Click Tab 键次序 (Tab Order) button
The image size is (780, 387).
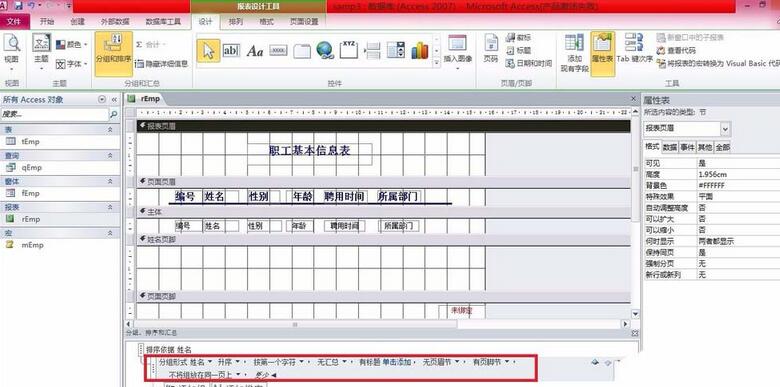634,48
